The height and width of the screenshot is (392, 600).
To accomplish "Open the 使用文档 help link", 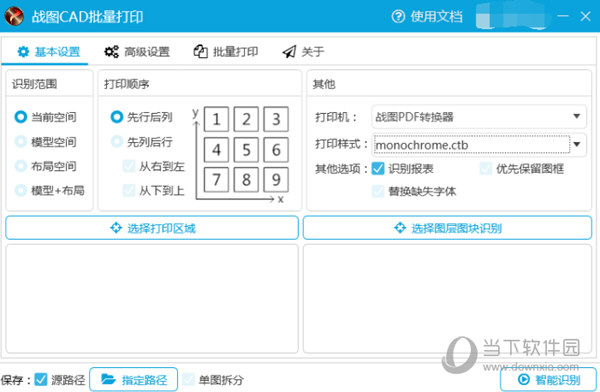I will [x=427, y=16].
